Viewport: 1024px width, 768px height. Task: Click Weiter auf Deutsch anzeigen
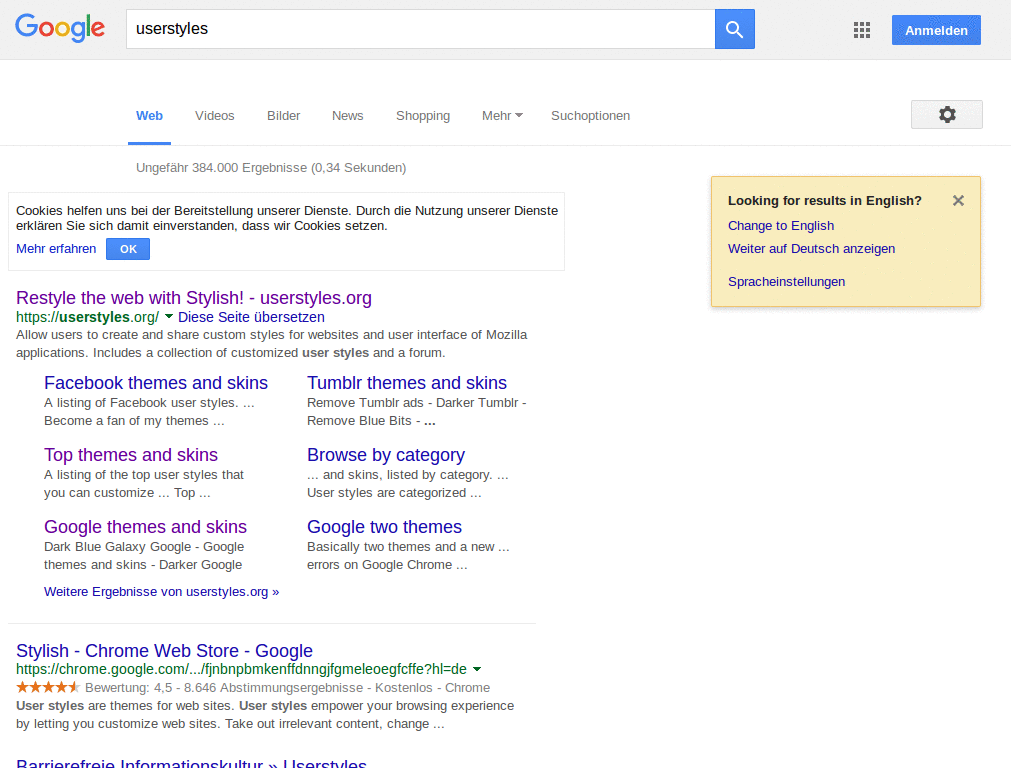click(x=812, y=249)
